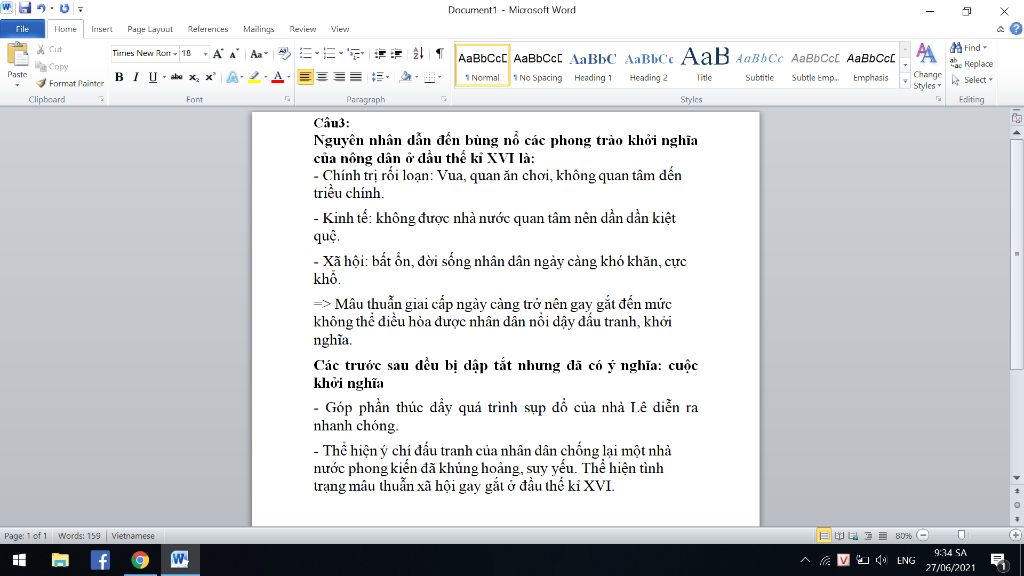Screen dimensions: 1024x576
Task: Switch to the Page Layout tab
Action: pos(150,29)
